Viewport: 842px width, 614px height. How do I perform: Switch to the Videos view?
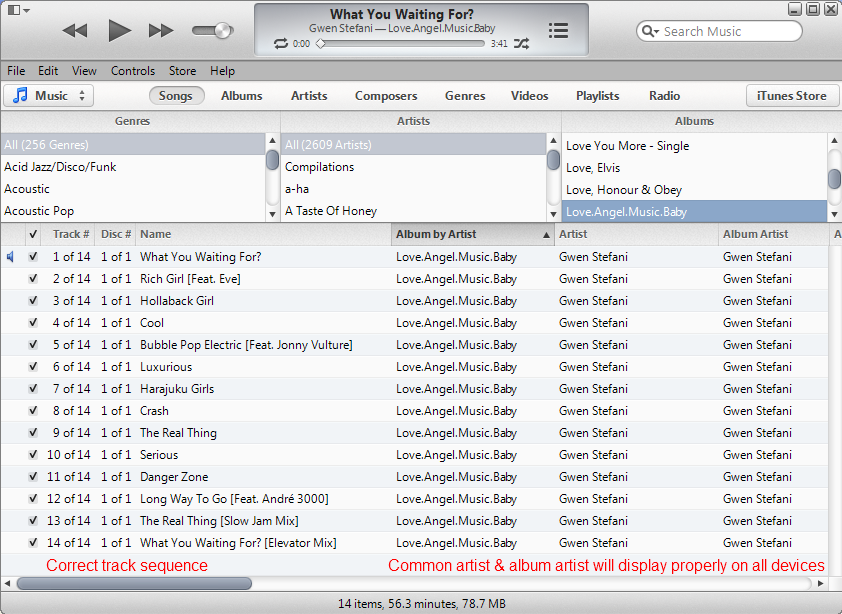tap(529, 96)
